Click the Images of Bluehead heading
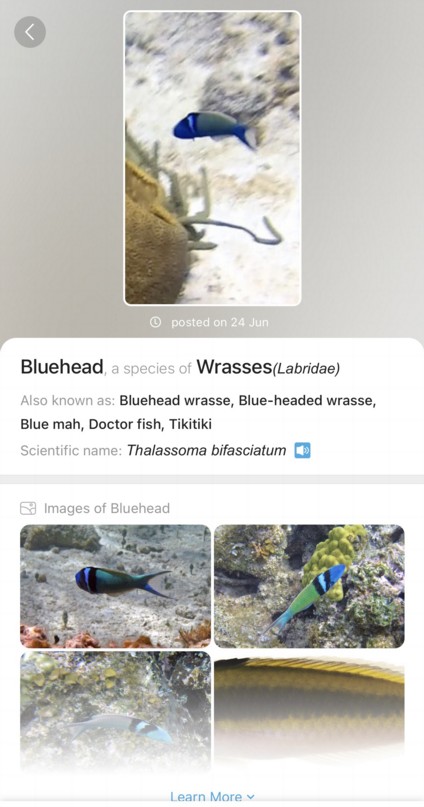424x807 pixels. click(x=107, y=508)
